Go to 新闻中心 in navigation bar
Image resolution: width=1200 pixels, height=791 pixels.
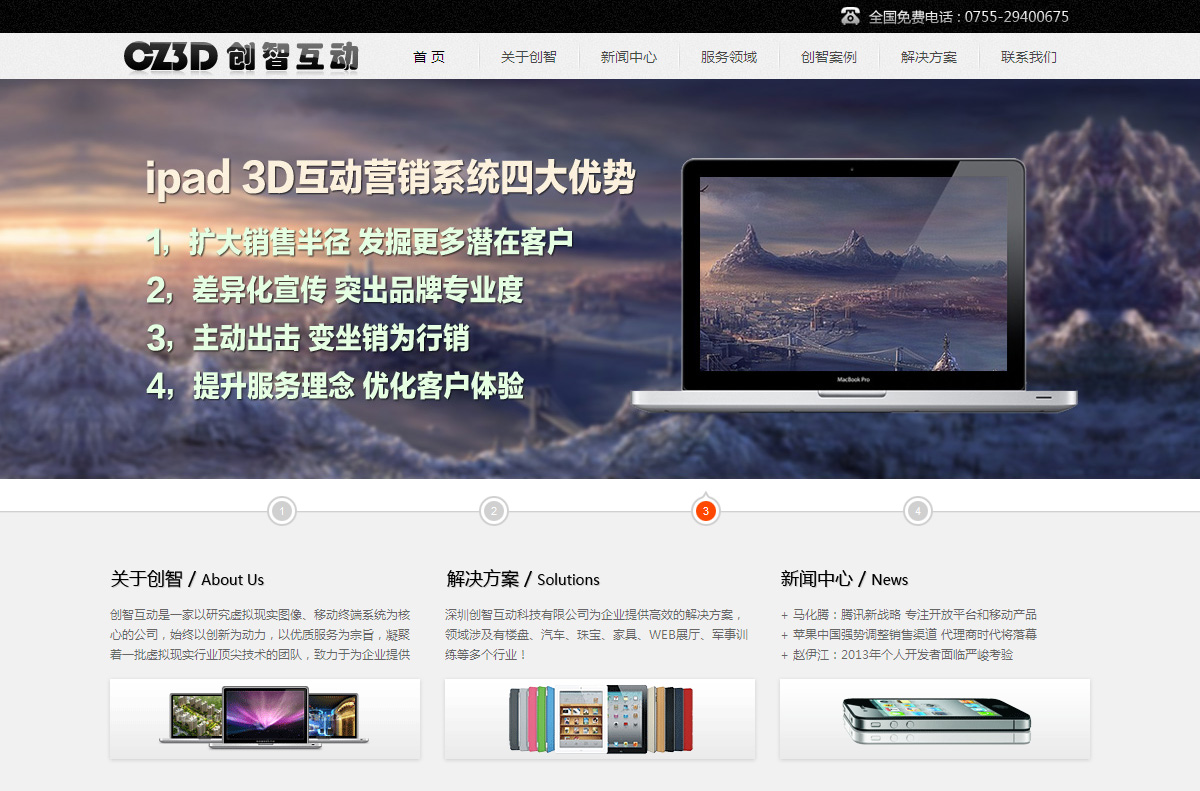629,58
